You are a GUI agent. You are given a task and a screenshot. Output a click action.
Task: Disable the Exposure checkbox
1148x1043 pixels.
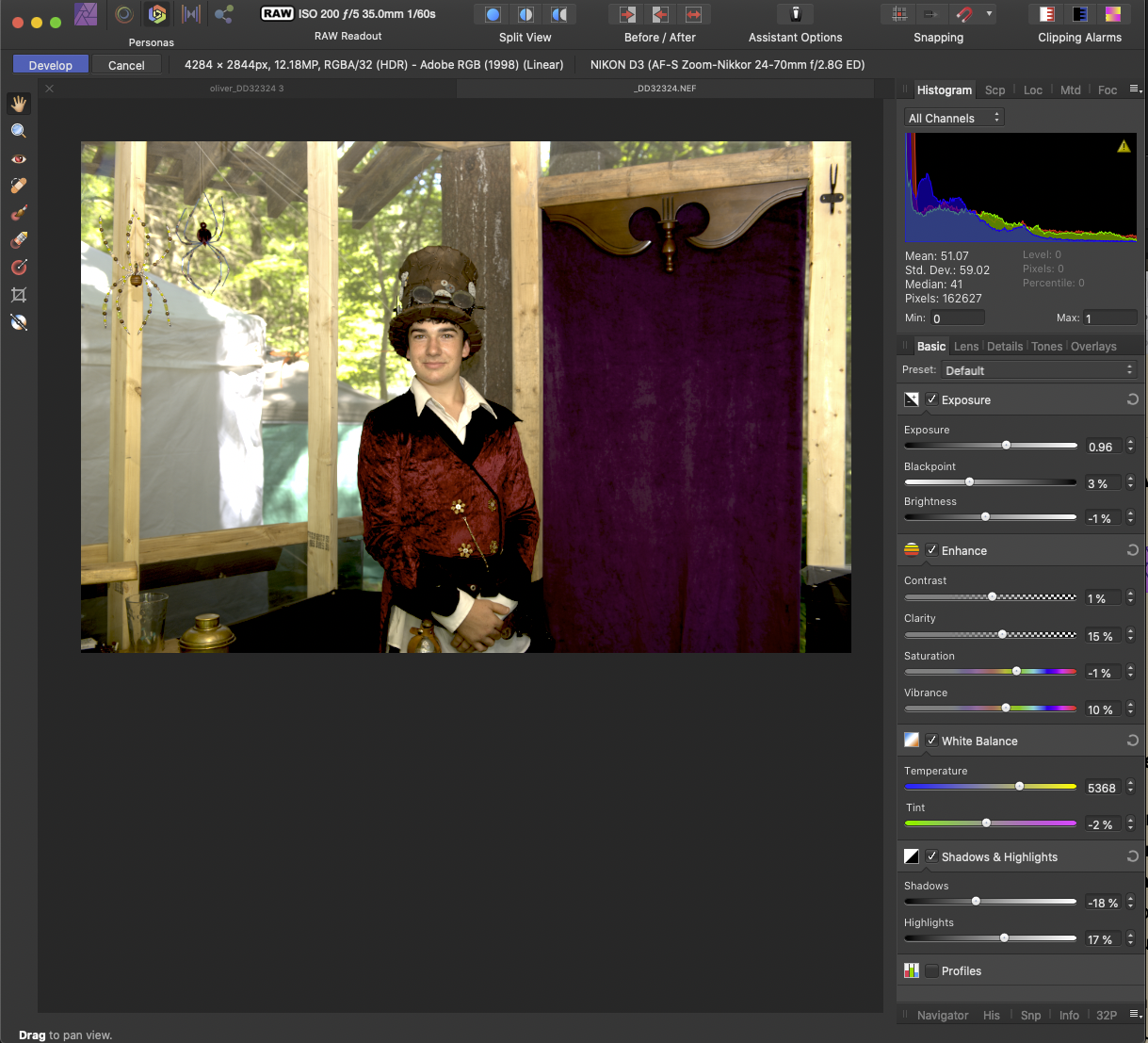point(931,399)
